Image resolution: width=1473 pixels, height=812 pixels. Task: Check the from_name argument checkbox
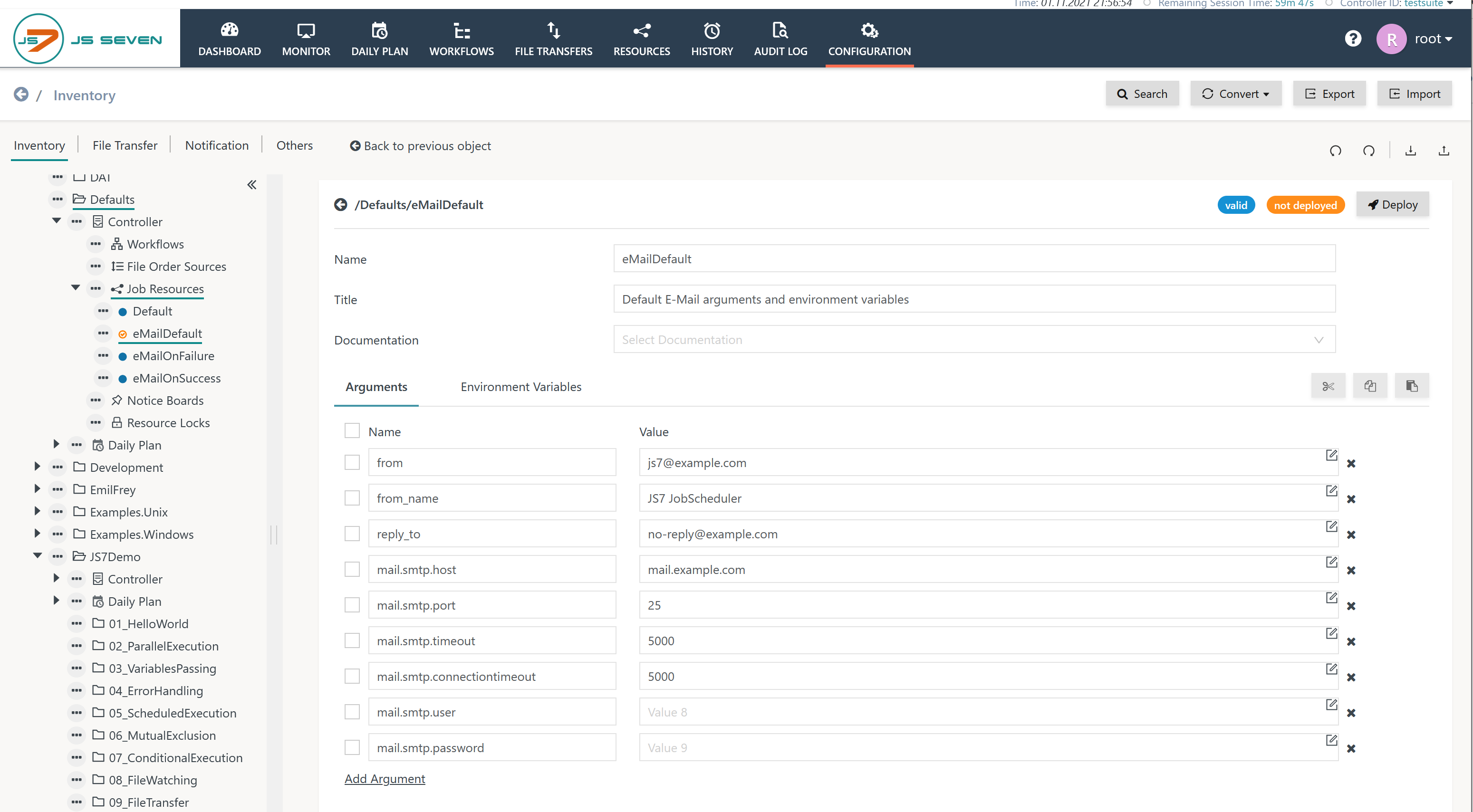point(352,498)
